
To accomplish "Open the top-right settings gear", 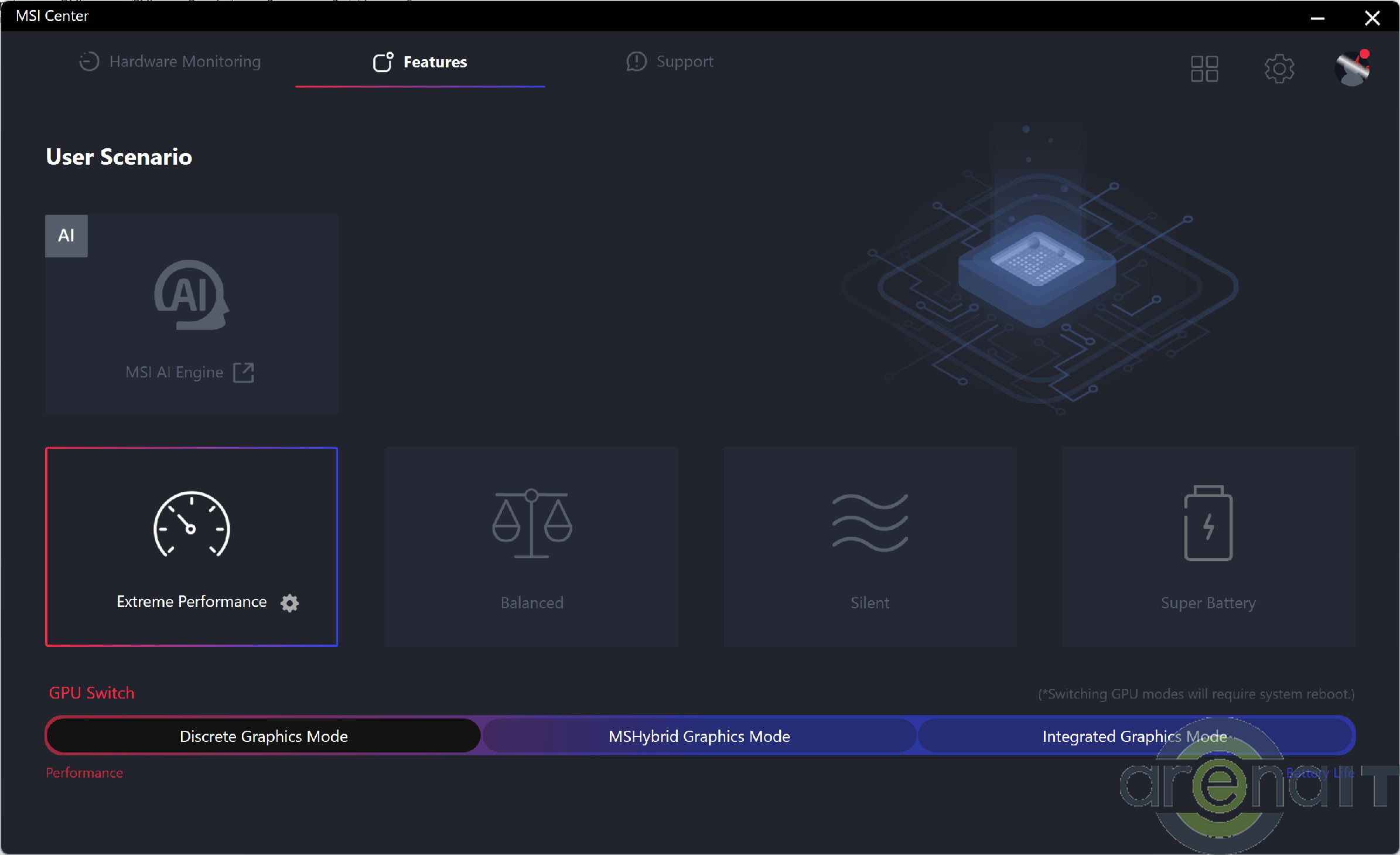I will click(x=1279, y=69).
